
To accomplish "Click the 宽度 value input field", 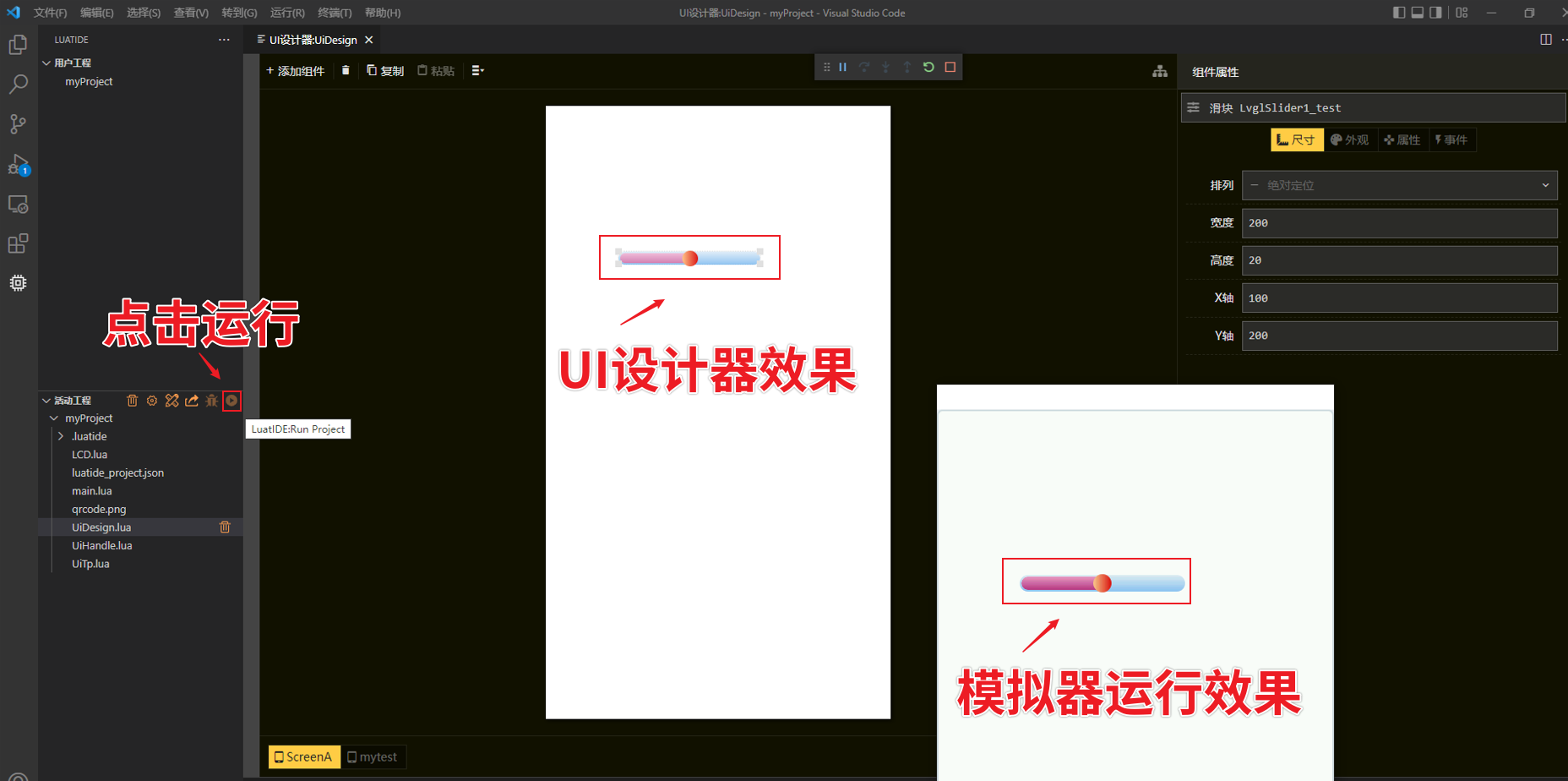I will [1398, 222].
